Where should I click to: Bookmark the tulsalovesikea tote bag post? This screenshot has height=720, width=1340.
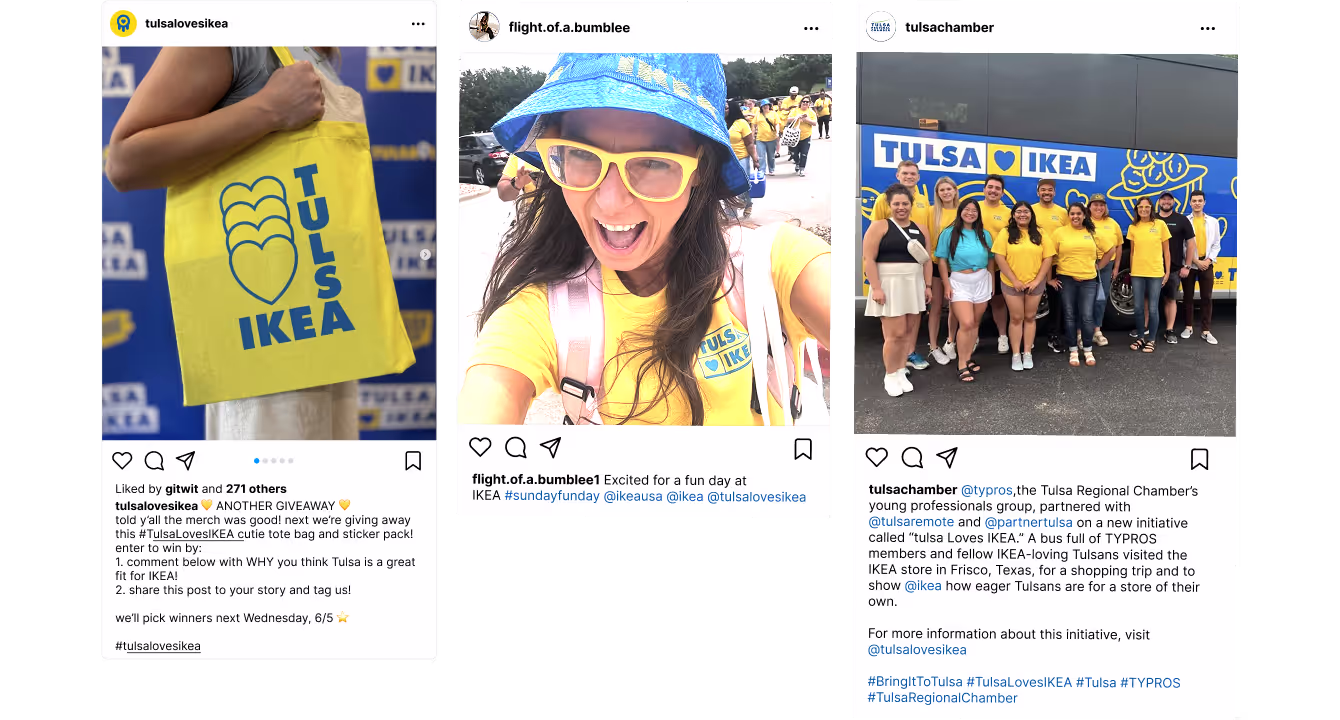[413, 461]
